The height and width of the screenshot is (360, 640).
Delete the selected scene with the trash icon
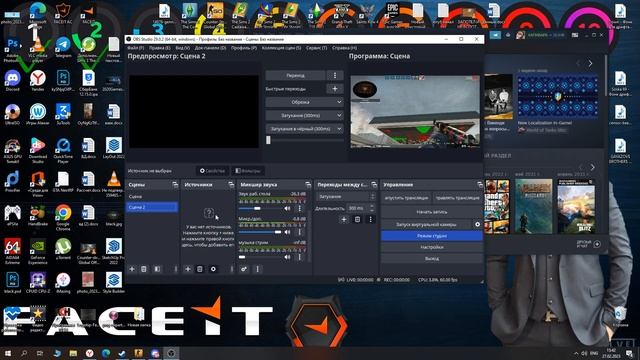point(144,269)
